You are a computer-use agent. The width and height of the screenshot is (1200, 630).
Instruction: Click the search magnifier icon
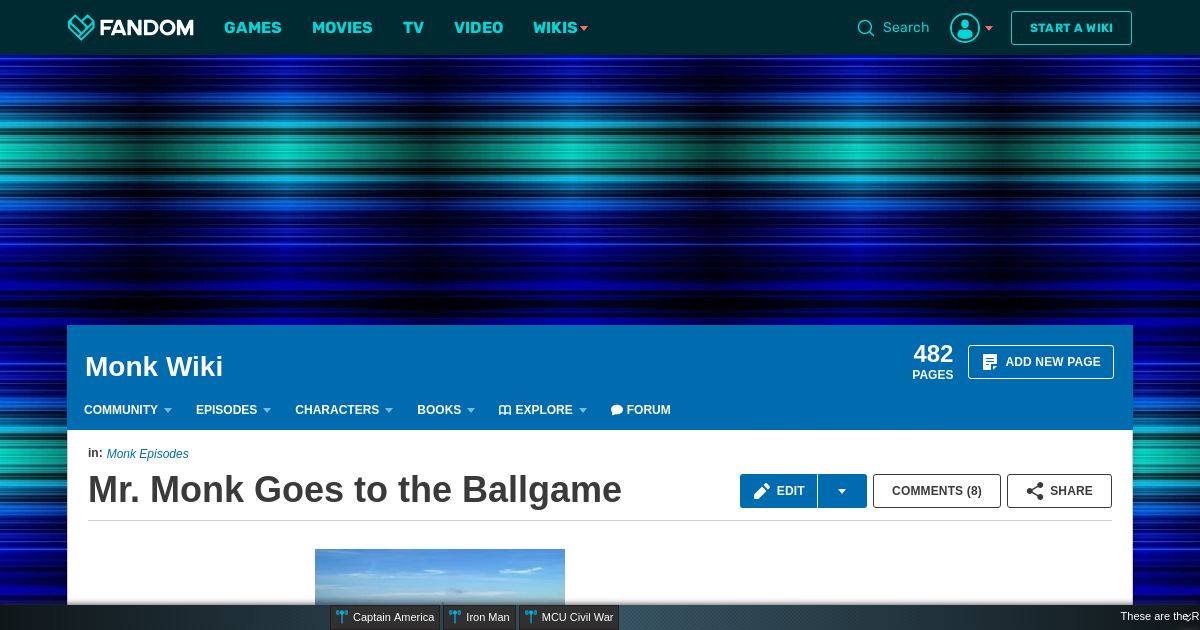click(x=866, y=28)
